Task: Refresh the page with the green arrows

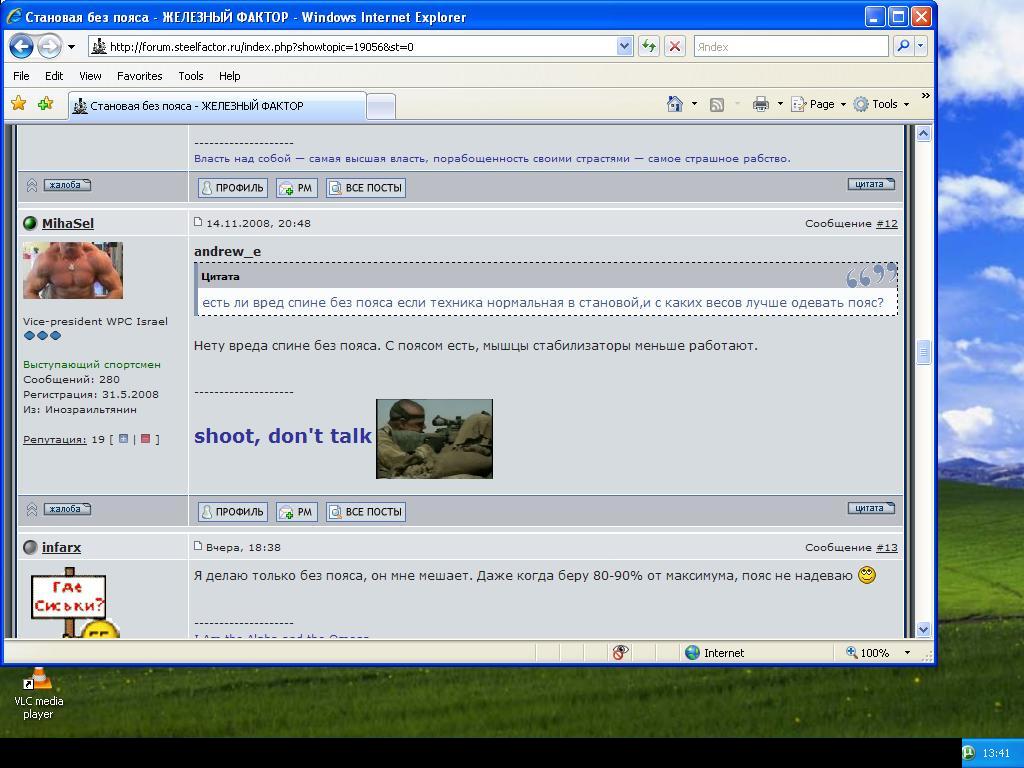Action: point(648,46)
